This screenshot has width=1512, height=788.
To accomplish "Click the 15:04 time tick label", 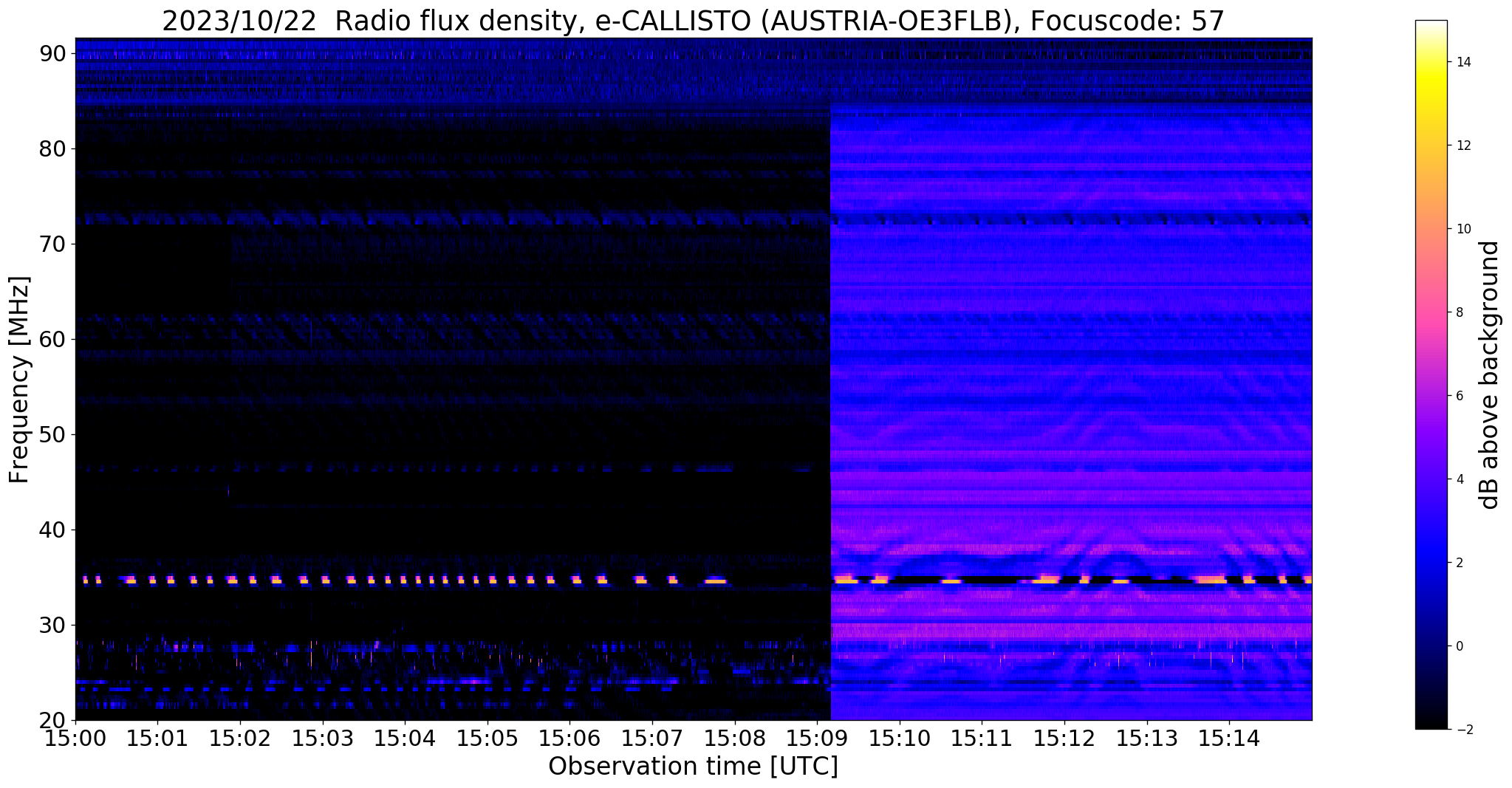I will [405, 737].
